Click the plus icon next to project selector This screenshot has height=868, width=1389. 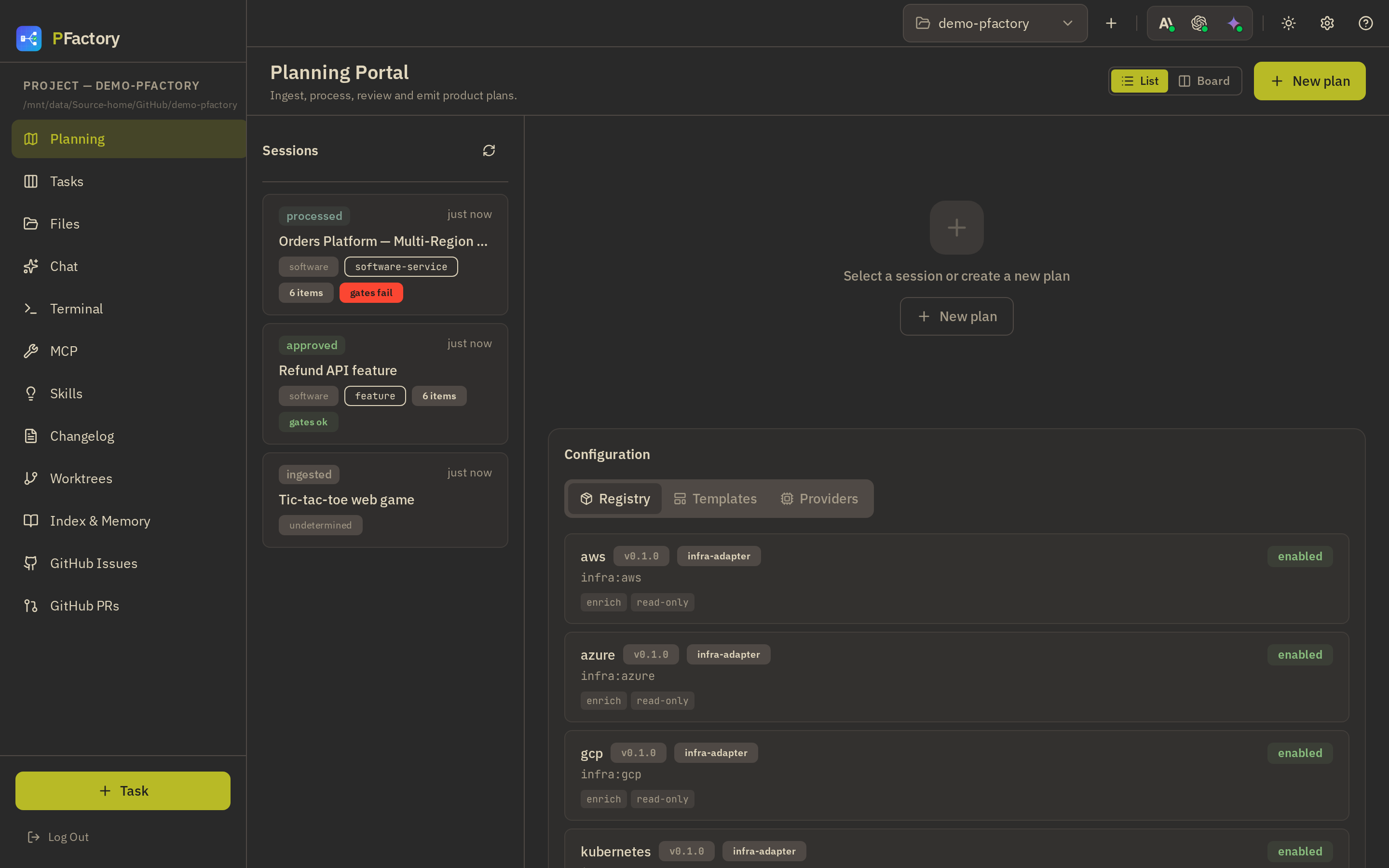pyautogui.click(x=1111, y=23)
